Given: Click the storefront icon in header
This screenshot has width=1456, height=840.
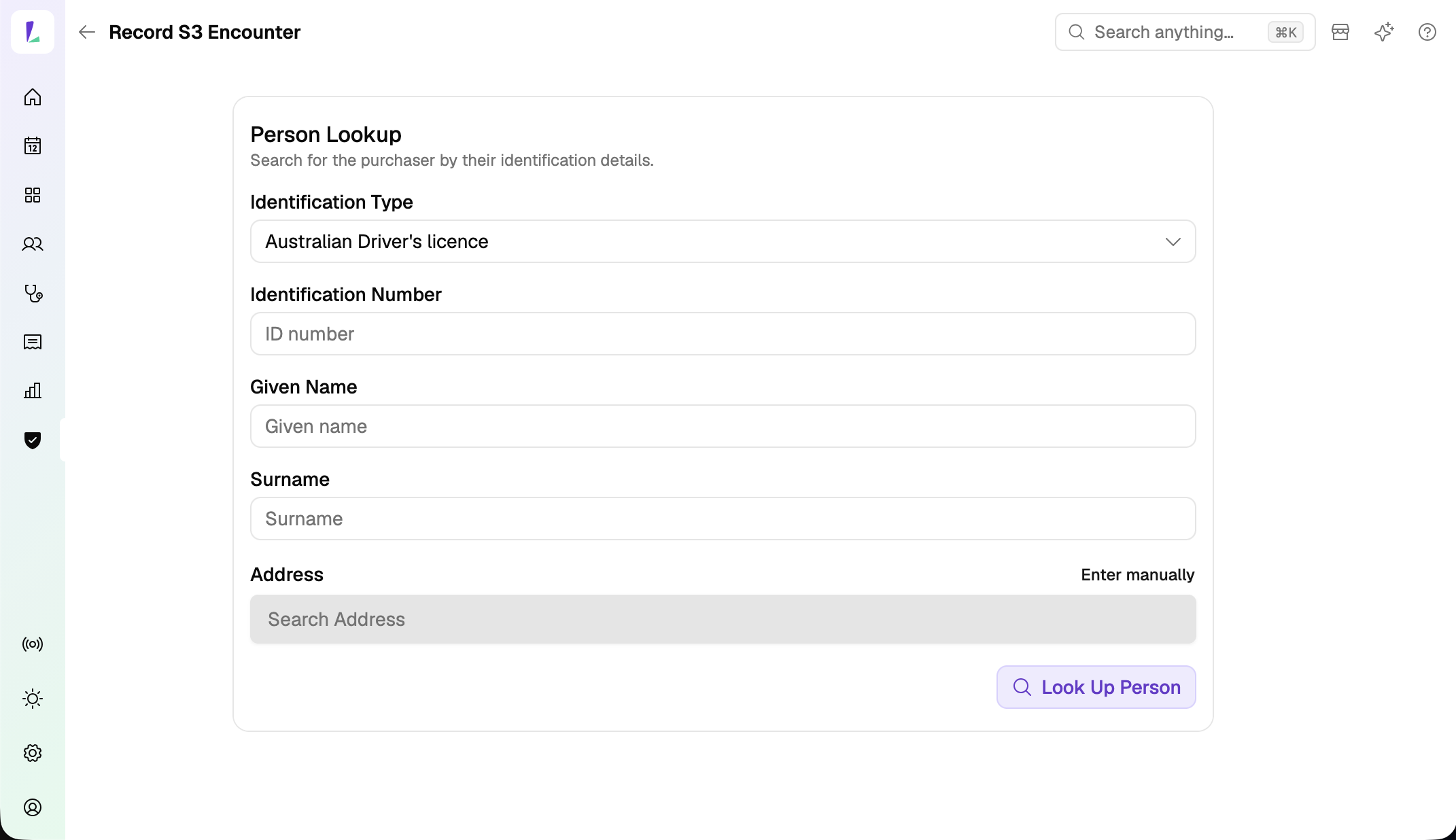Looking at the screenshot, I should 1340,32.
